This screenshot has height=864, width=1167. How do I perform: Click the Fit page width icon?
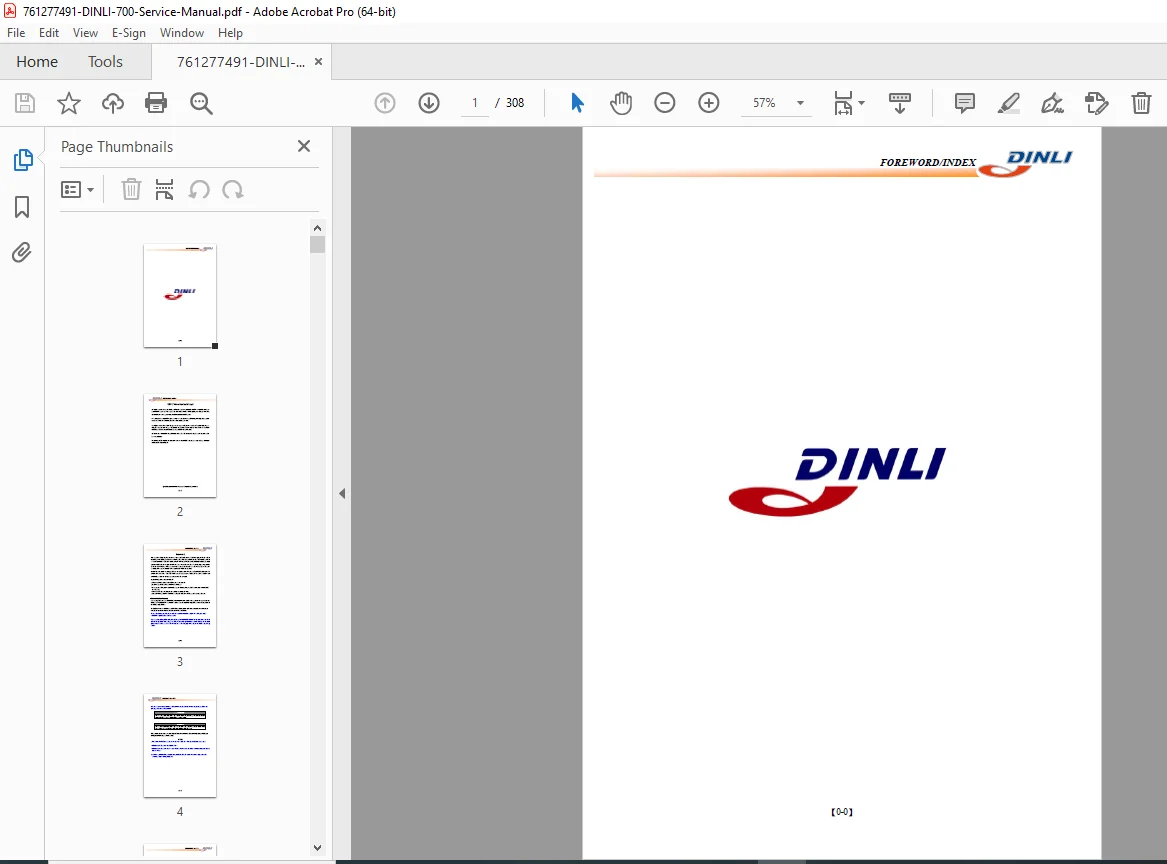point(843,103)
